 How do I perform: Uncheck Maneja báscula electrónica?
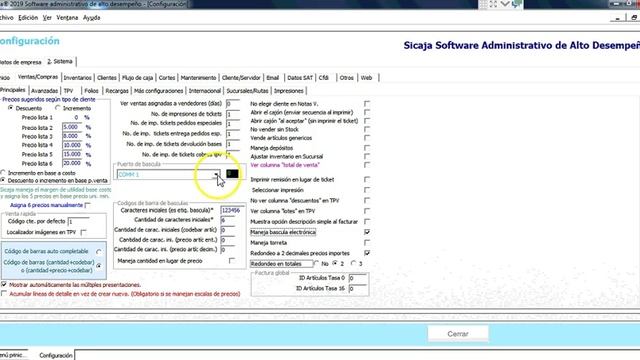(367, 232)
